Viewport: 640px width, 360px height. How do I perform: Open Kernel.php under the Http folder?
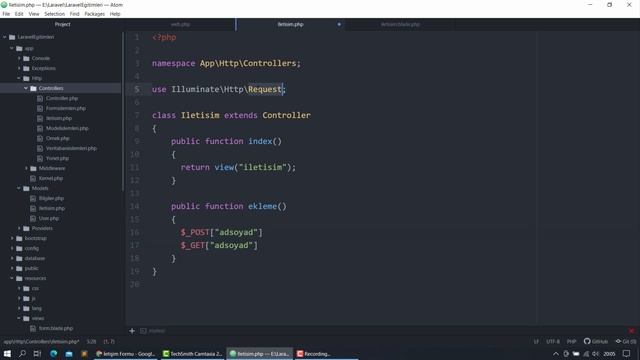51,178
